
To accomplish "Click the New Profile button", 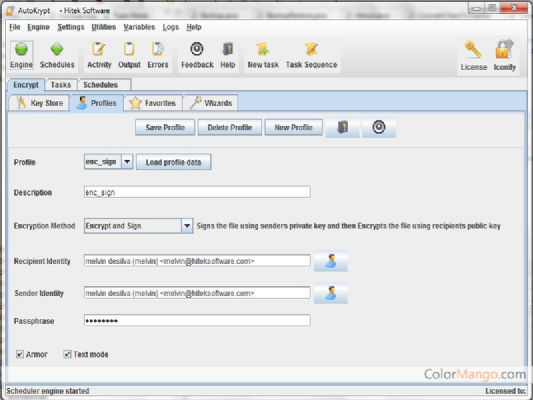I will (x=293, y=127).
